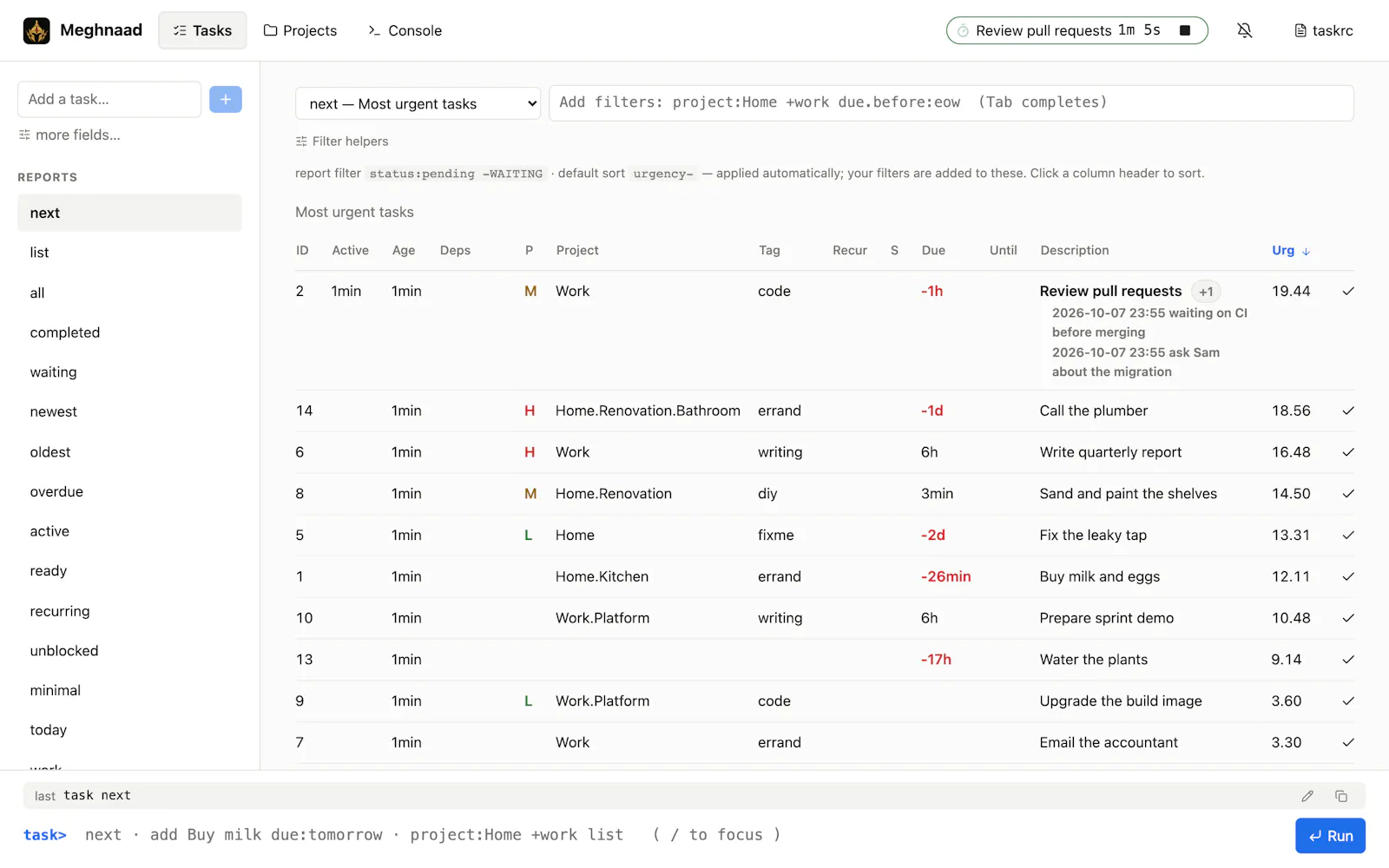Mark Prepare sprint demo as done
Viewport: 1389px width, 868px height.
[x=1348, y=618]
